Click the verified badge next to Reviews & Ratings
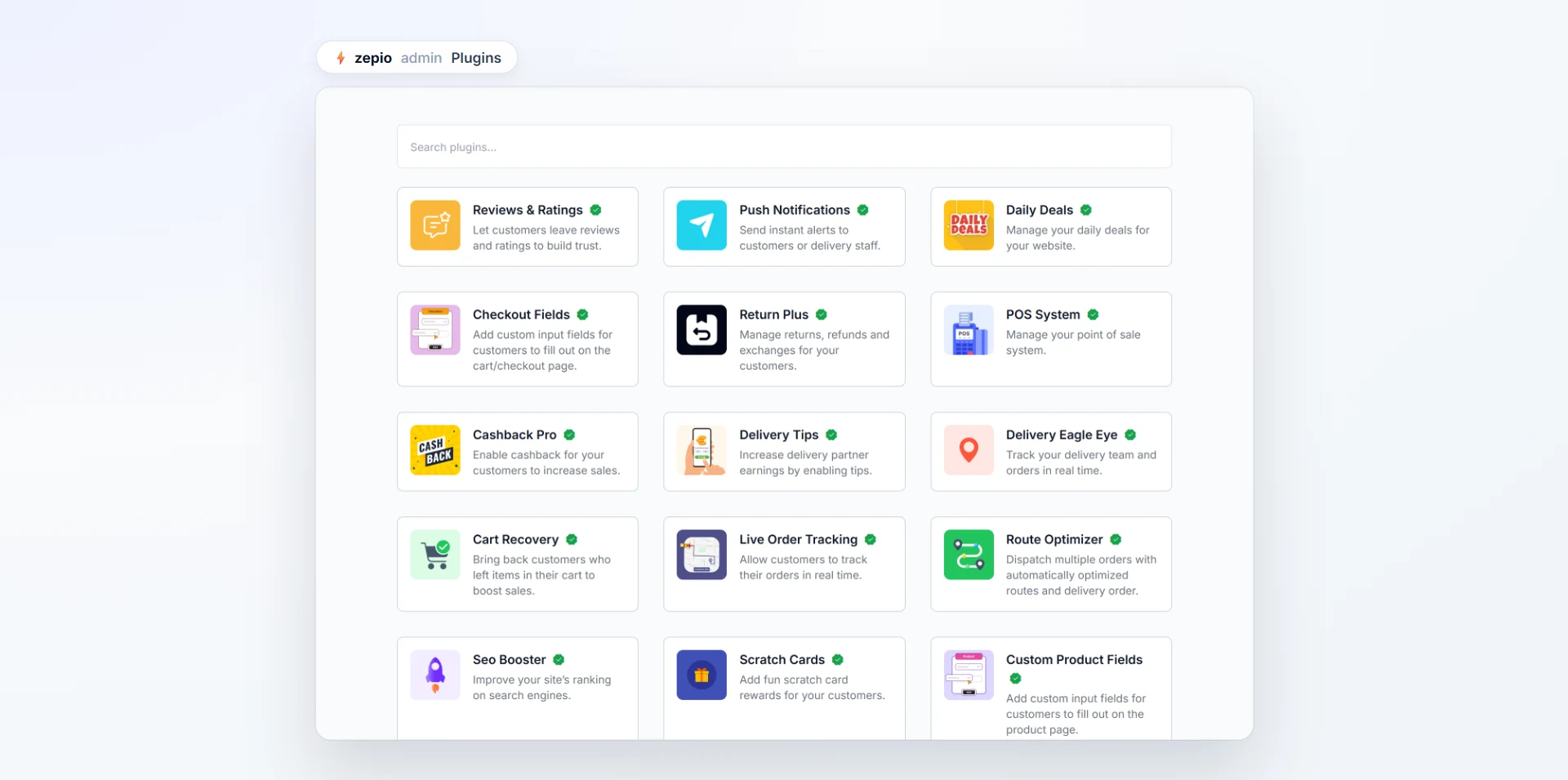1568x780 pixels. pyautogui.click(x=595, y=210)
